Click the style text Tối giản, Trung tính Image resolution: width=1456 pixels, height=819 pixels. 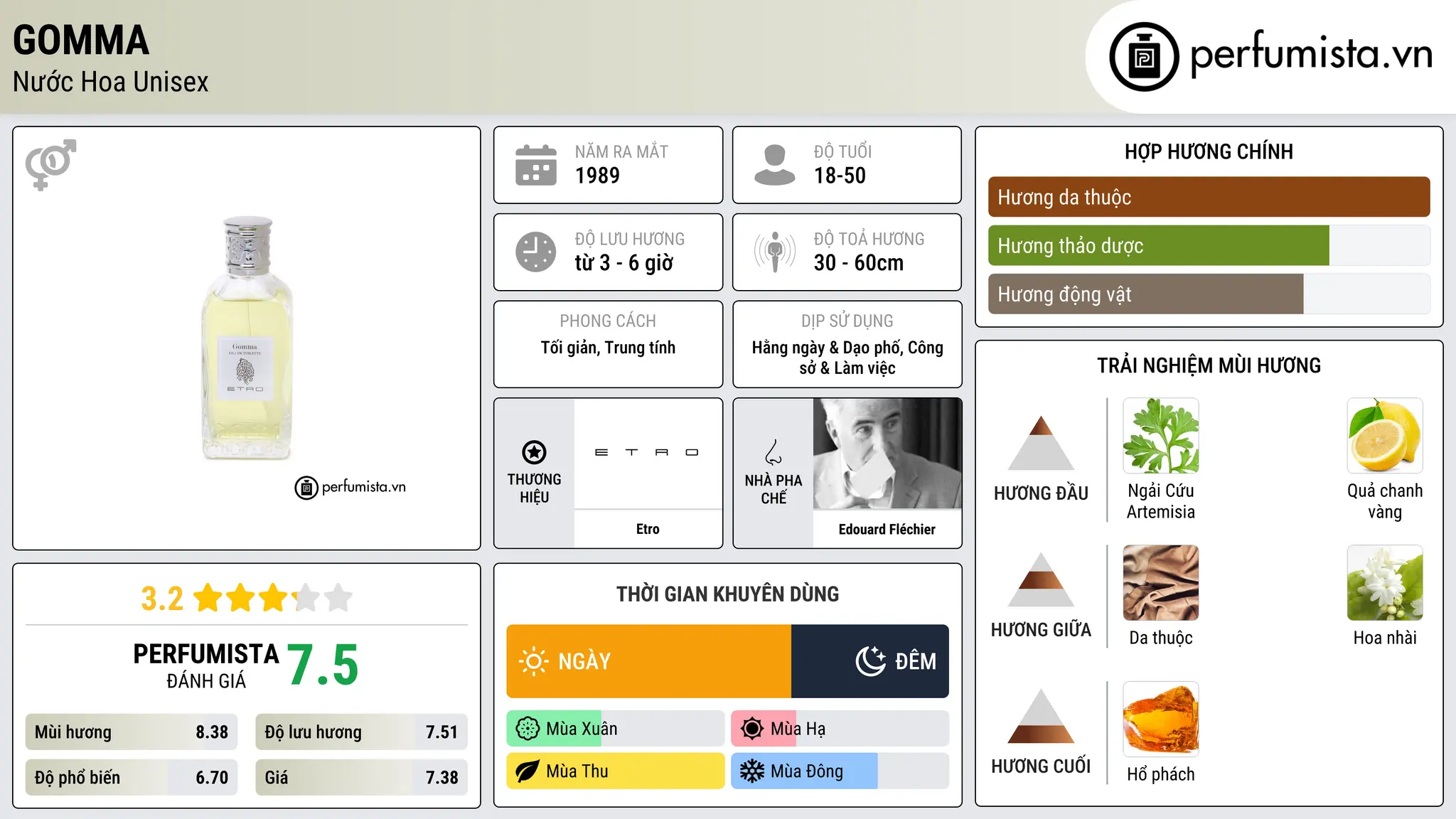608,348
